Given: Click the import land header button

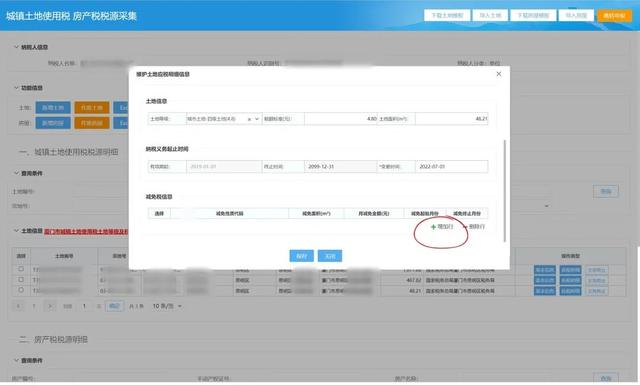Looking at the screenshot, I should point(490,16).
